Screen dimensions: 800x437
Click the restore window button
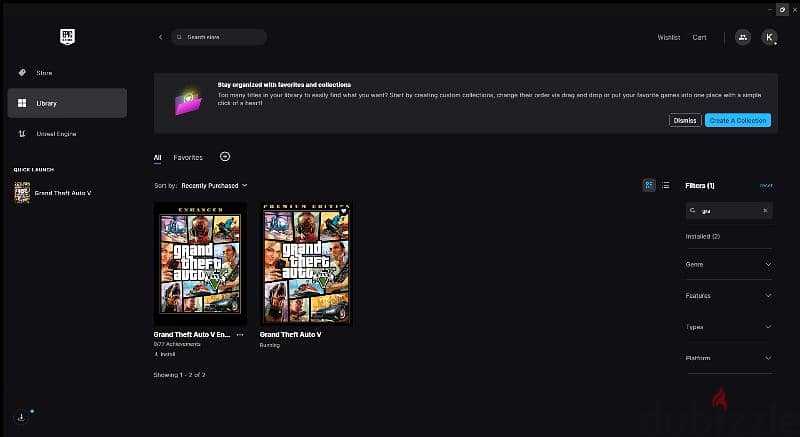pos(782,9)
